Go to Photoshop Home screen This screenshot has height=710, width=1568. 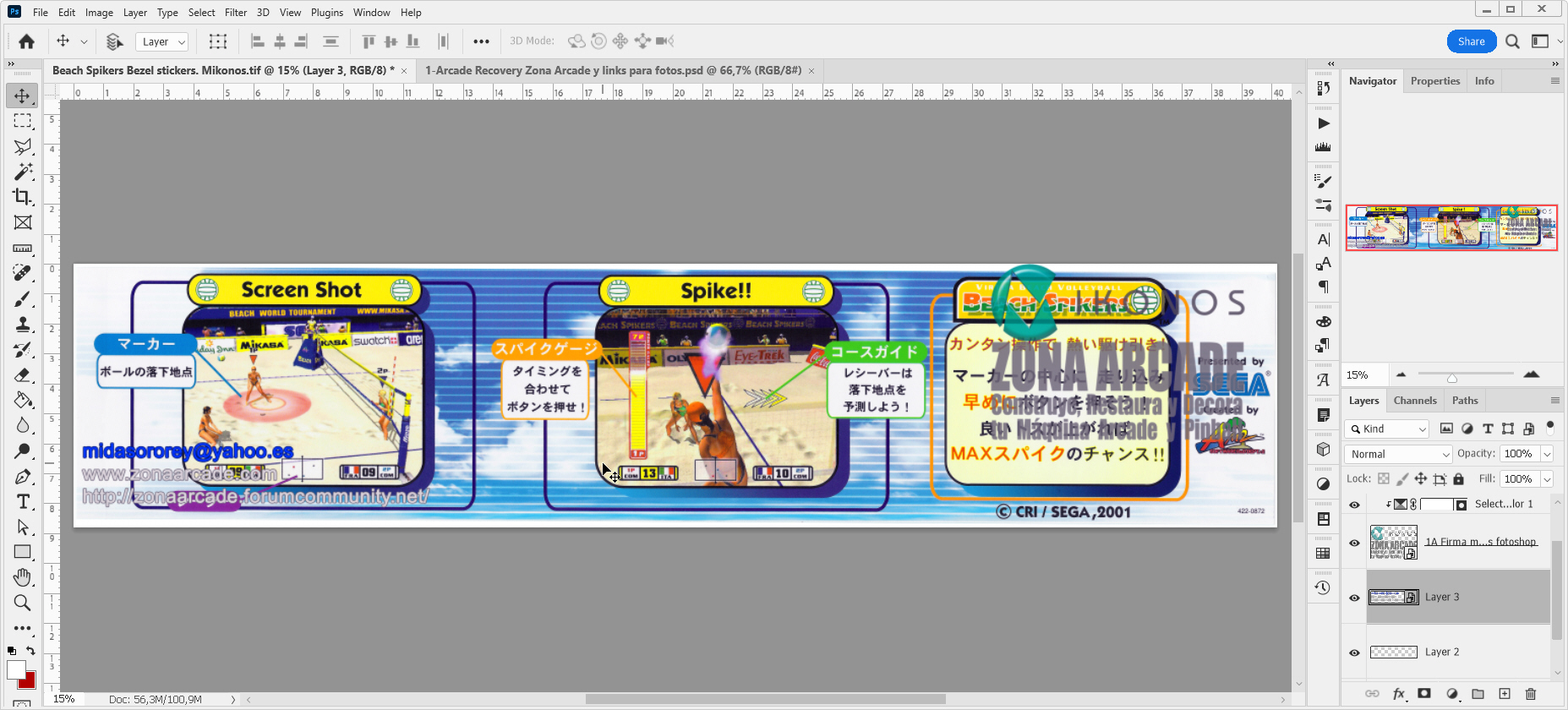(x=27, y=41)
